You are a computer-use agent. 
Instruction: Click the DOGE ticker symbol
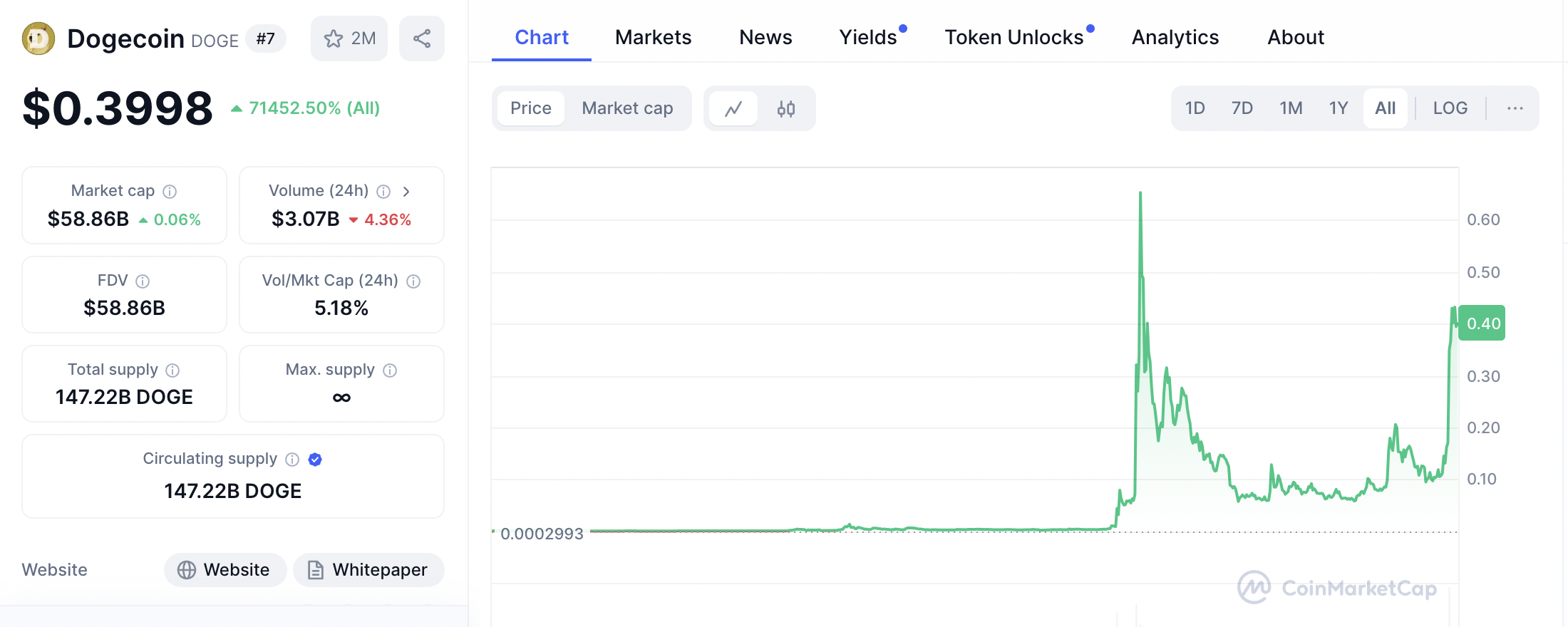215,41
